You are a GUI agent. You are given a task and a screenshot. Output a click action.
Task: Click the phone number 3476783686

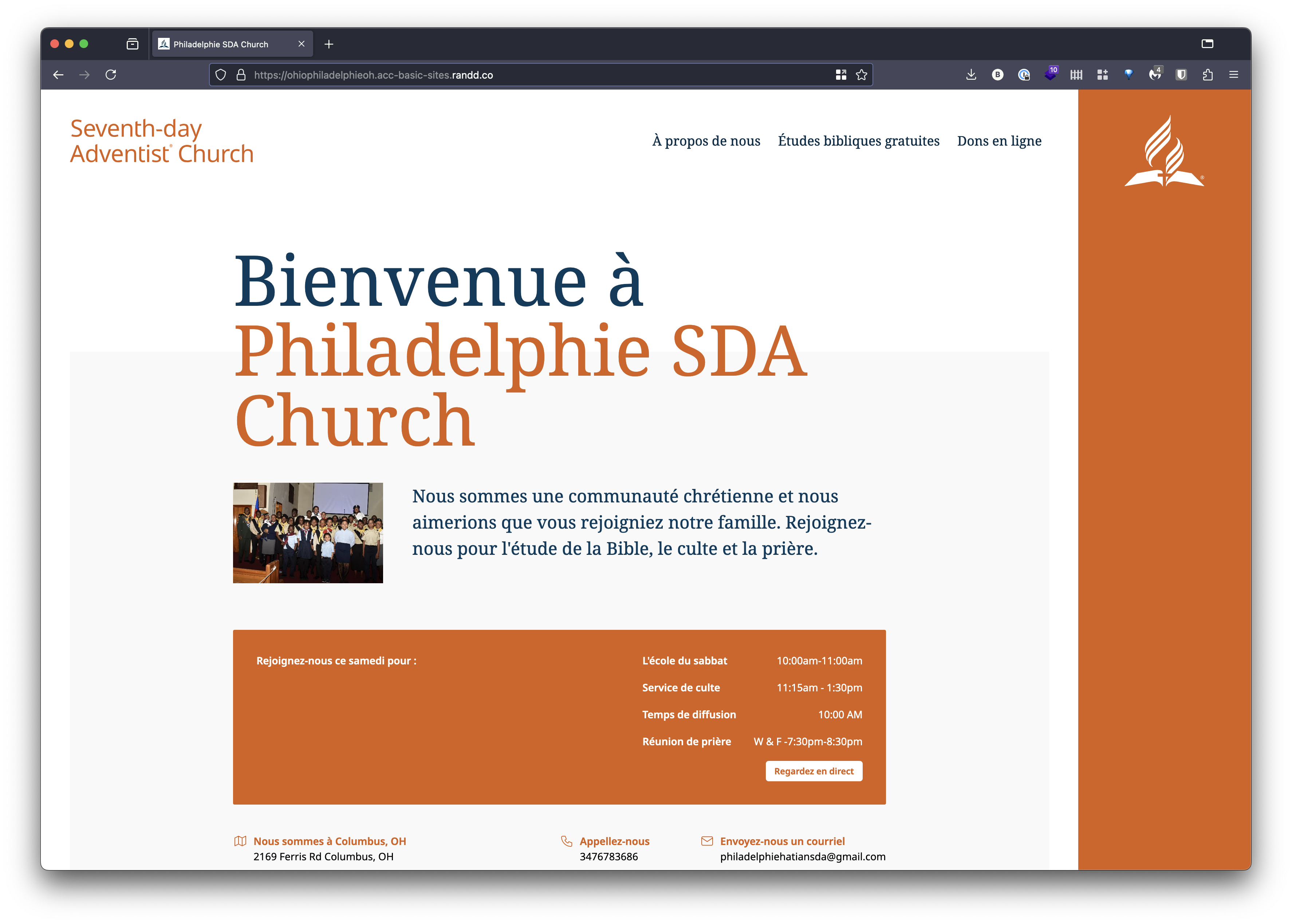pos(609,856)
